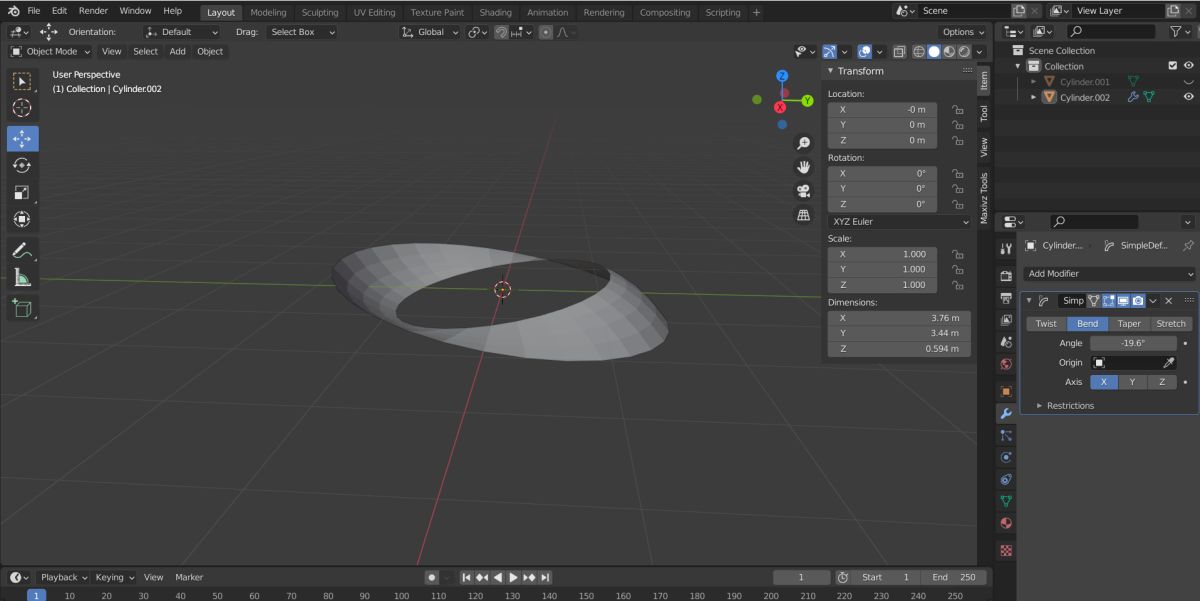Expand Cylinder.002 in outliner
The image size is (1200, 601).
point(1034,97)
